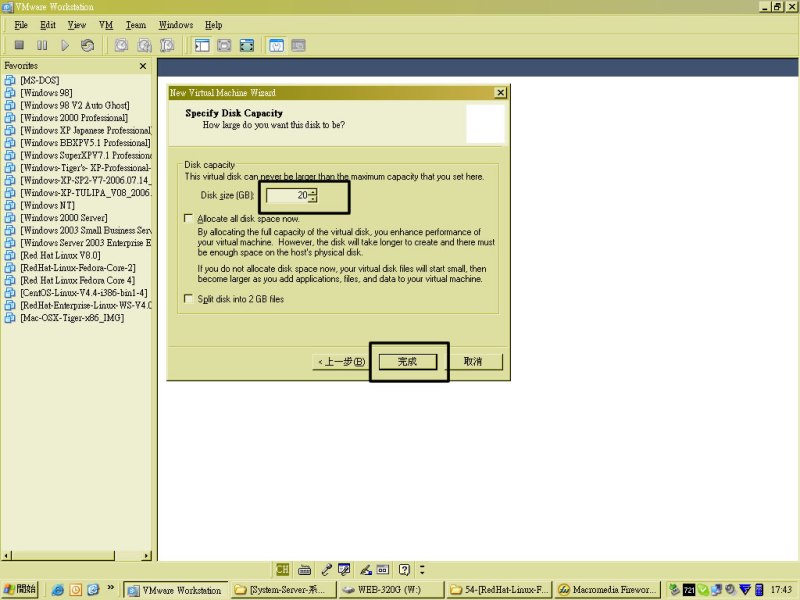The height and width of the screenshot is (600, 800).
Task: Open the Windows menu
Action: pyautogui.click(x=176, y=24)
